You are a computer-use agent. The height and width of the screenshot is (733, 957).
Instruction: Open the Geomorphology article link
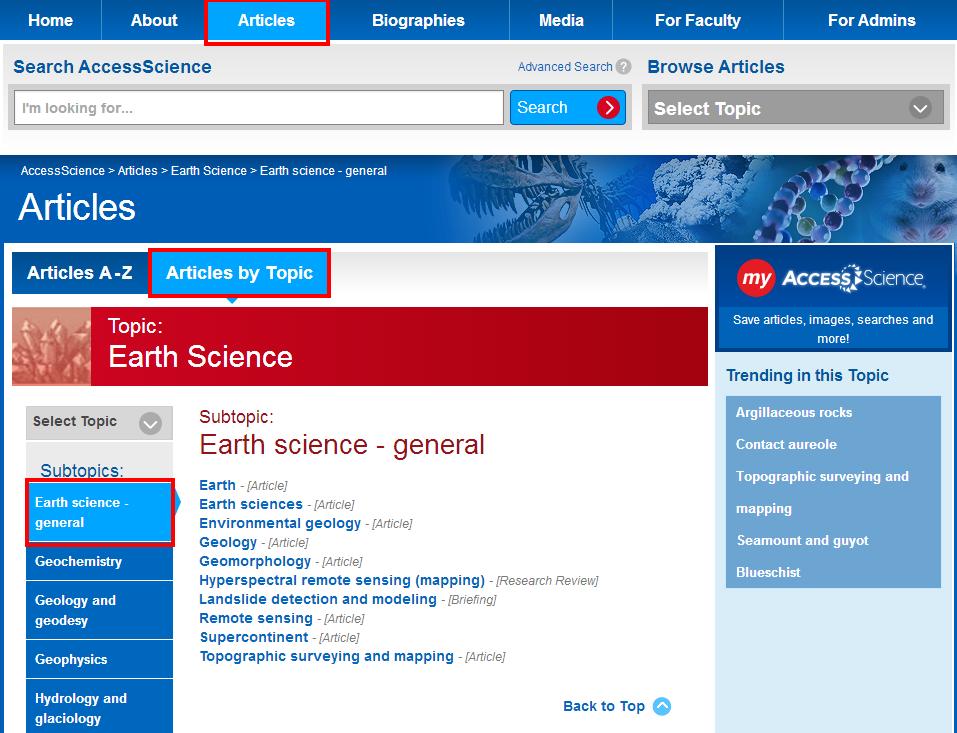(x=255, y=561)
